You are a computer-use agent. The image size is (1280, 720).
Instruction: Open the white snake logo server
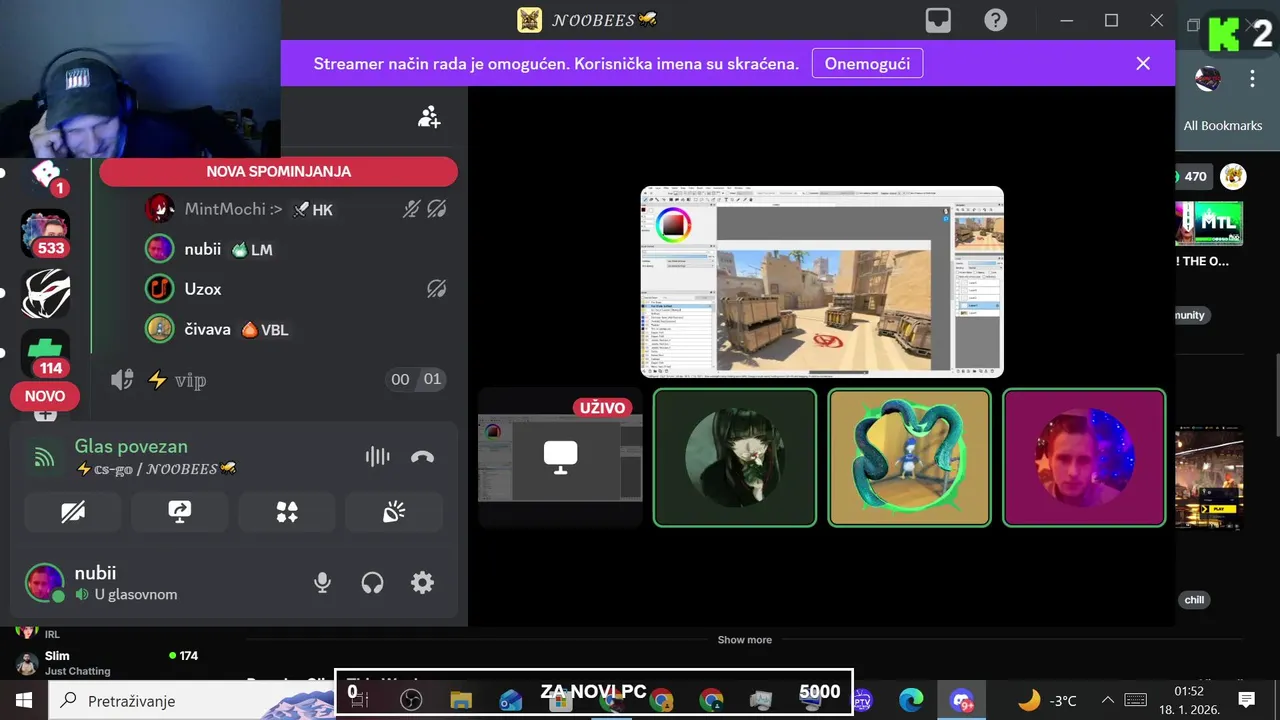pos(45,294)
